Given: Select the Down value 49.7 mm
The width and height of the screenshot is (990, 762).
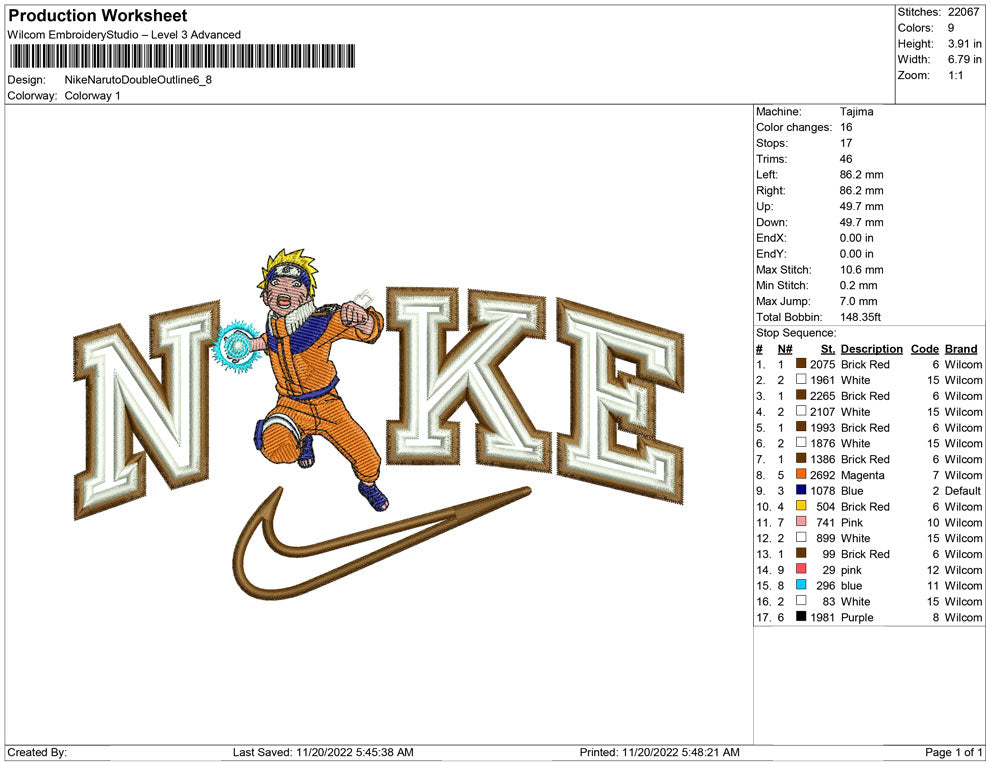Looking at the screenshot, I should pyautogui.click(x=862, y=222).
